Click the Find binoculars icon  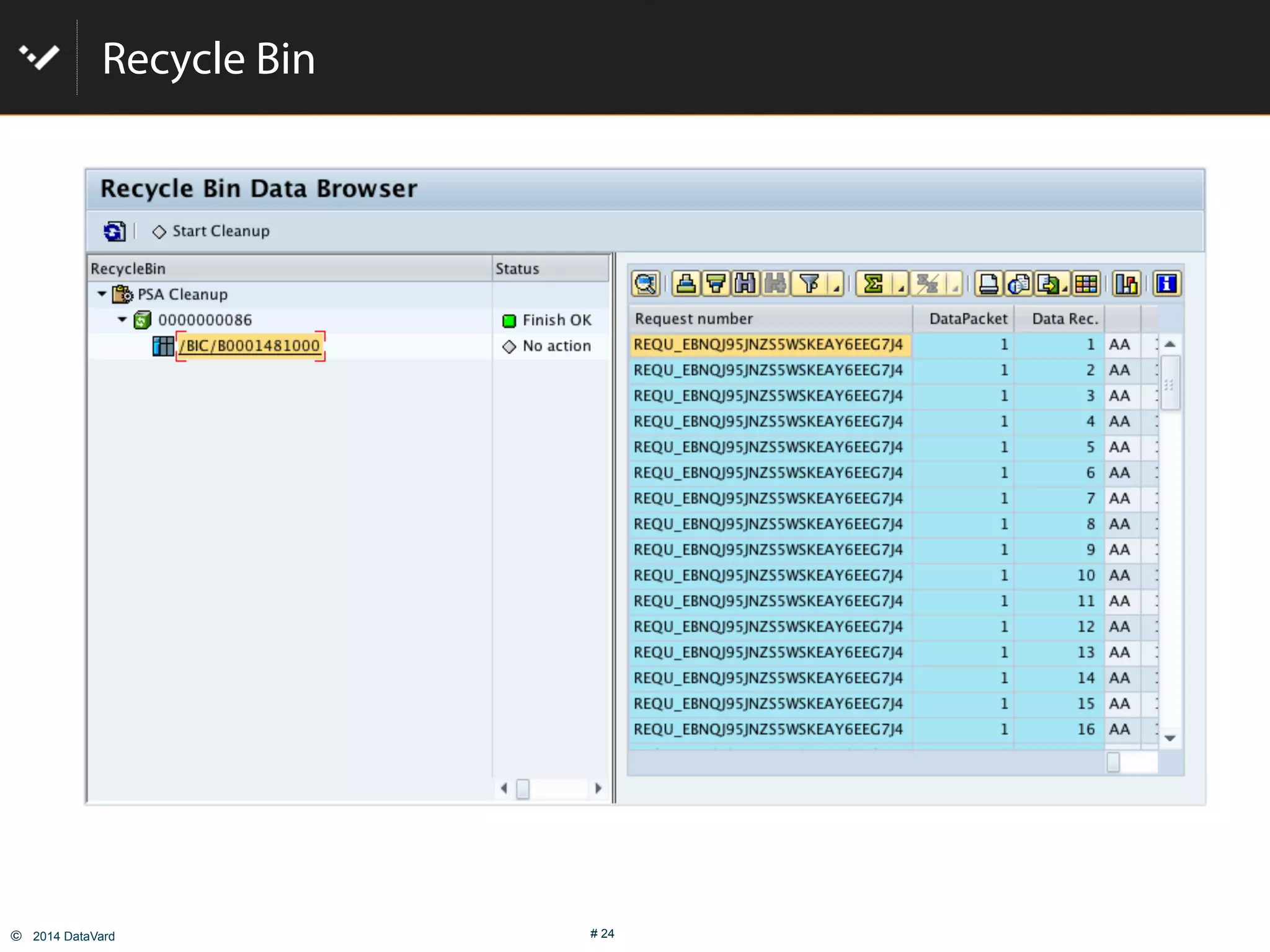click(x=745, y=284)
